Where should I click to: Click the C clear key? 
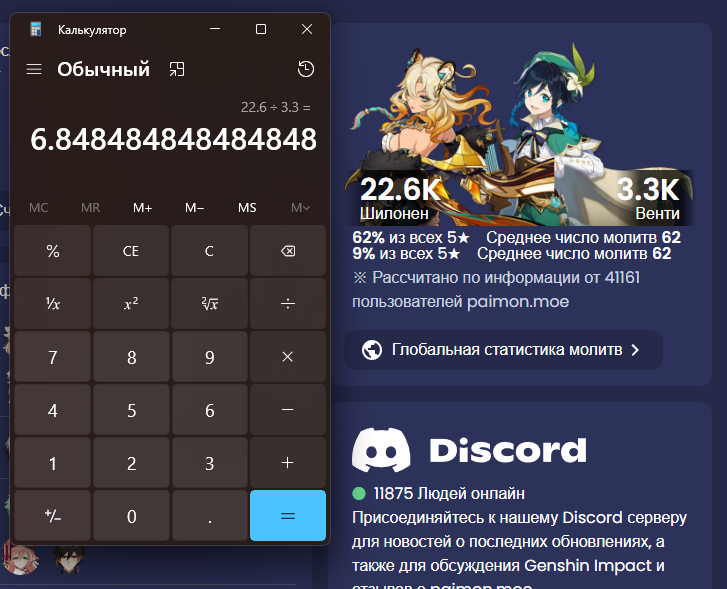(209, 251)
